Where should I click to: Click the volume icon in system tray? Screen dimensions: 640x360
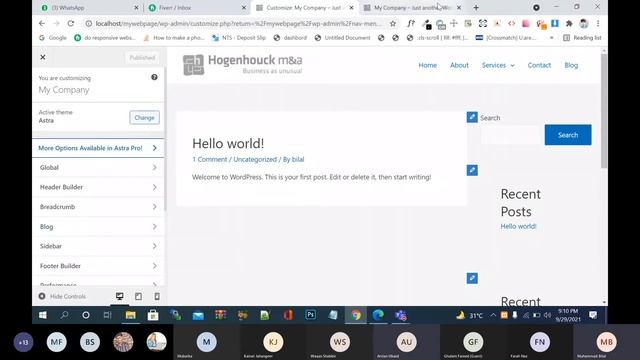click(x=547, y=315)
